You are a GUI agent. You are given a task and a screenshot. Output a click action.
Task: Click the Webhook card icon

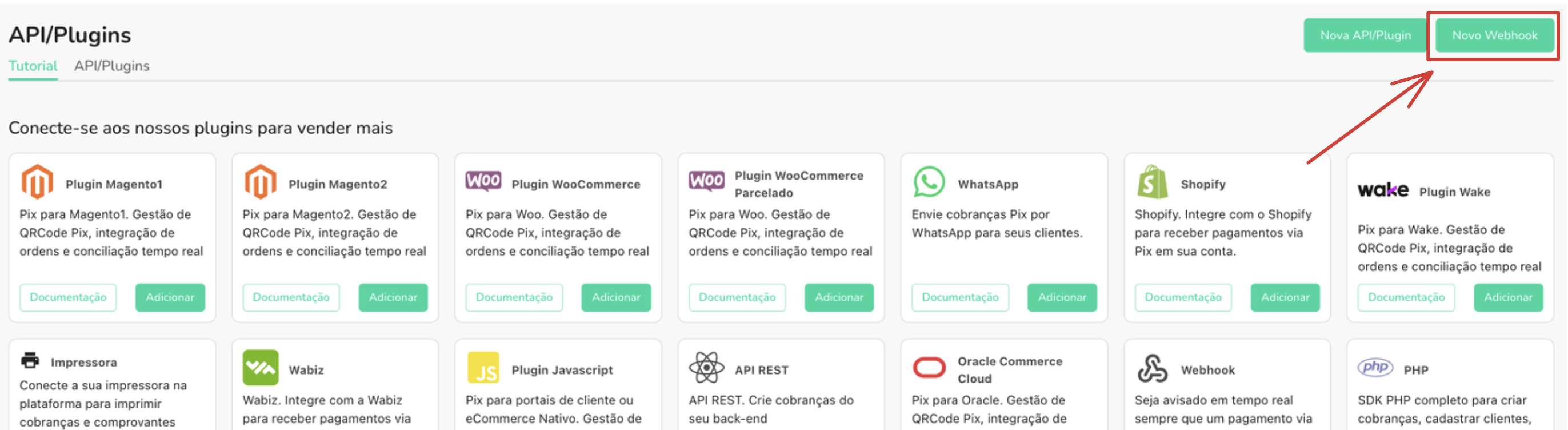(1151, 368)
